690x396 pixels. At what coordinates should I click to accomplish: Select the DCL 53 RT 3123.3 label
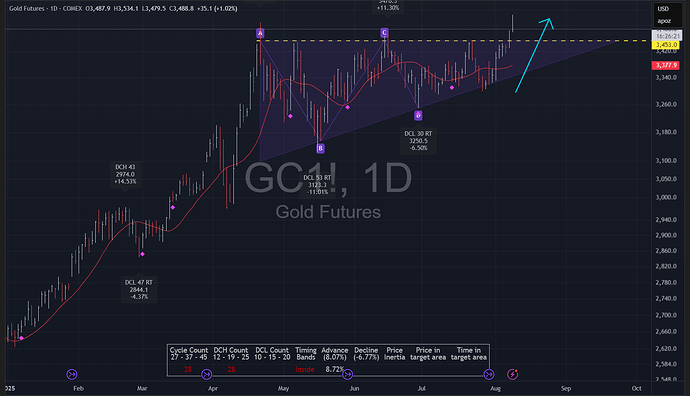pyautogui.click(x=317, y=185)
